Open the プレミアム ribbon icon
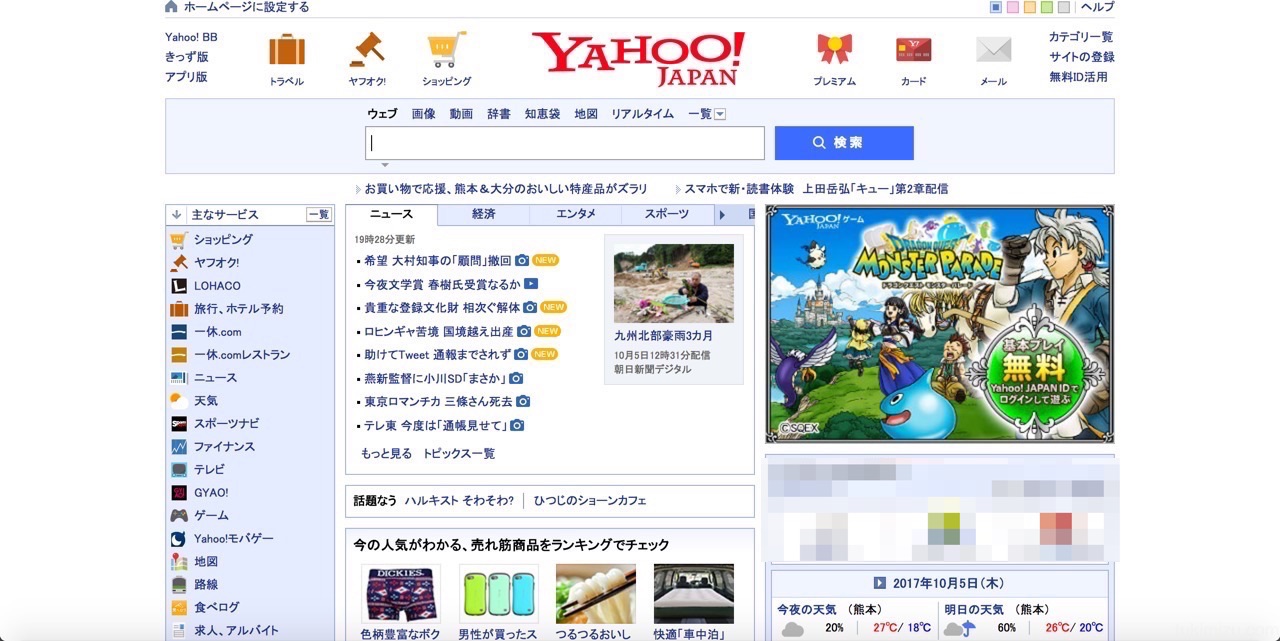Screen dimensions: 1280x641 click(834, 49)
